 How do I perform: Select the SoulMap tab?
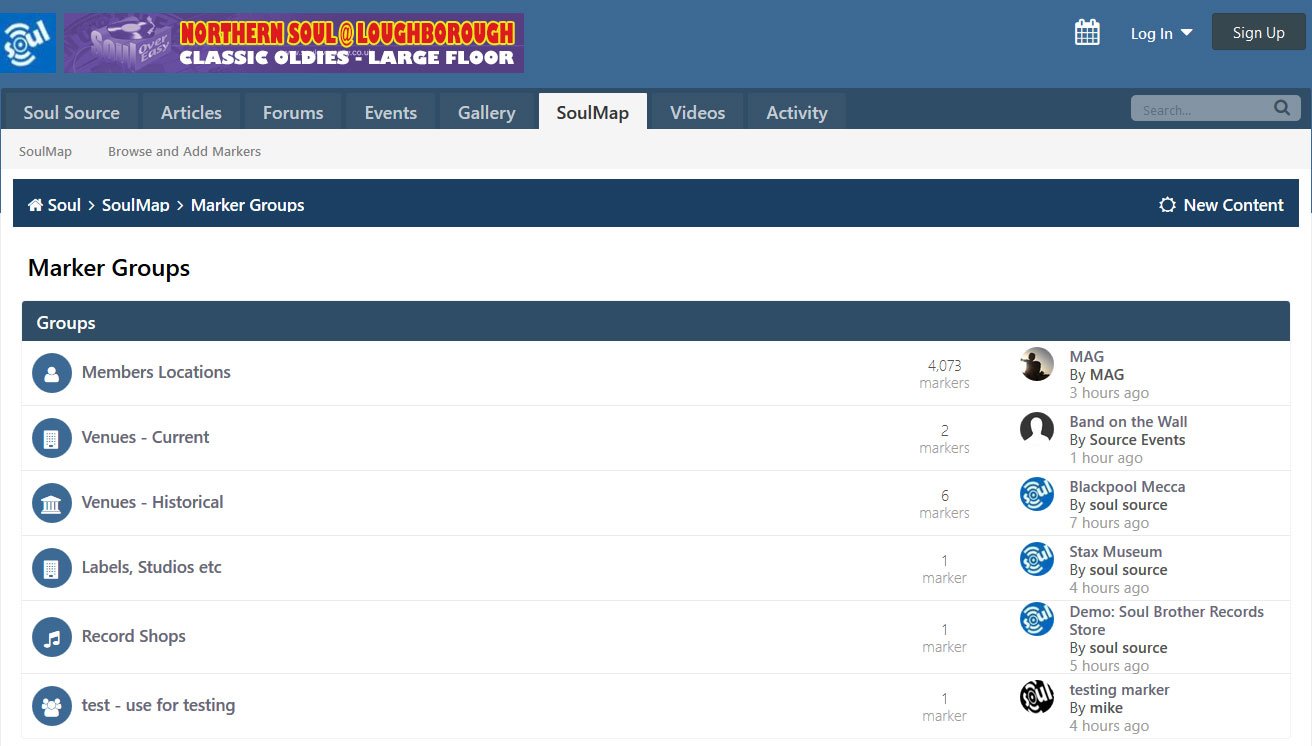click(x=592, y=112)
